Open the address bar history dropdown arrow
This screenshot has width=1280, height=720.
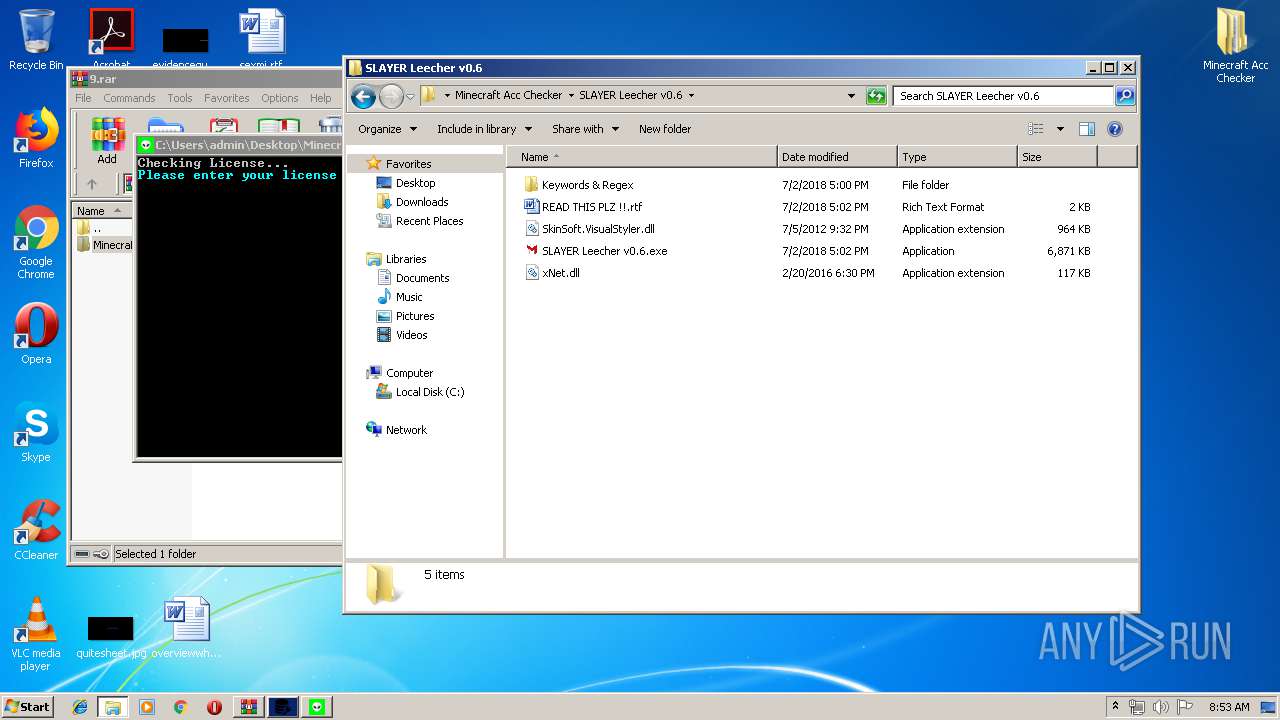[851, 96]
